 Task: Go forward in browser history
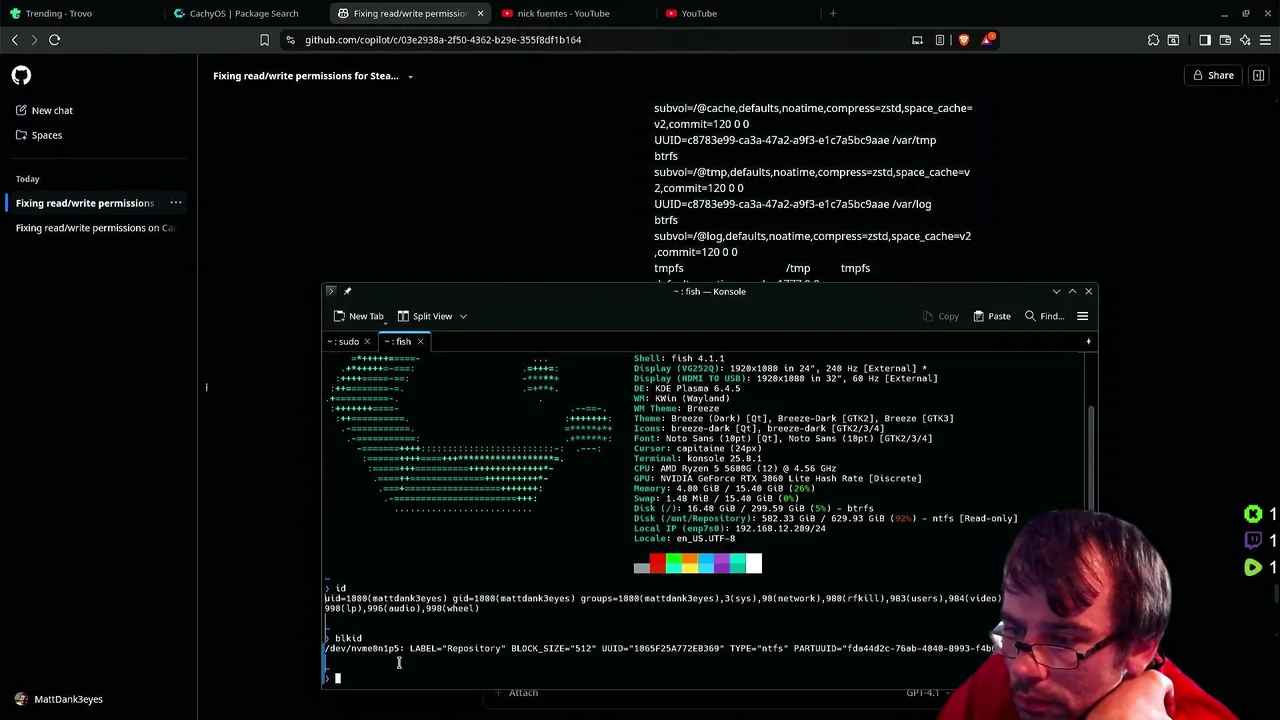click(x=34, y=40)
